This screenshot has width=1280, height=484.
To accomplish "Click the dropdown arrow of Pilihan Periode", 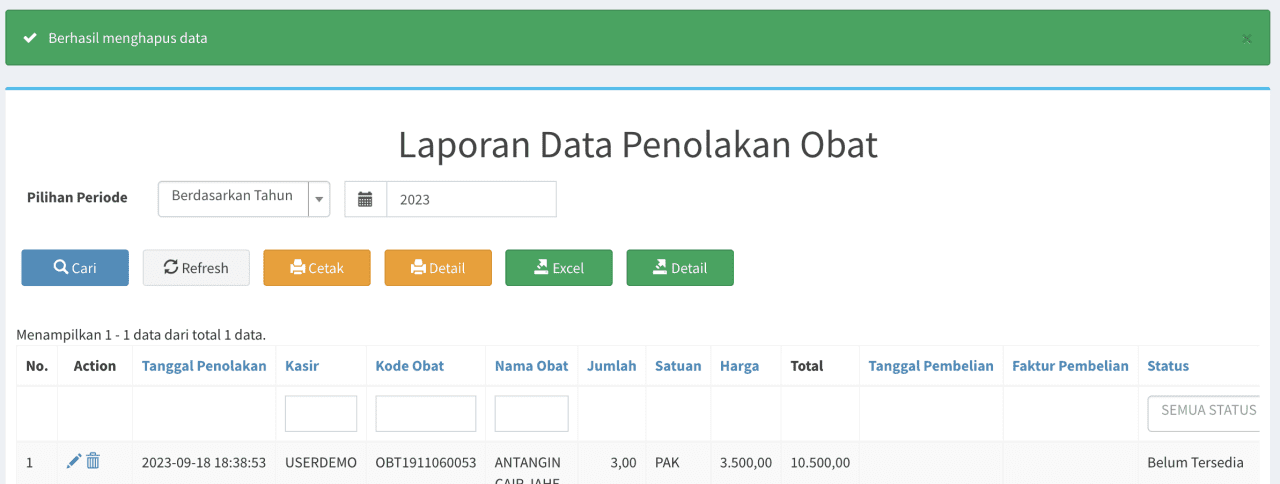I will (319, 199).
